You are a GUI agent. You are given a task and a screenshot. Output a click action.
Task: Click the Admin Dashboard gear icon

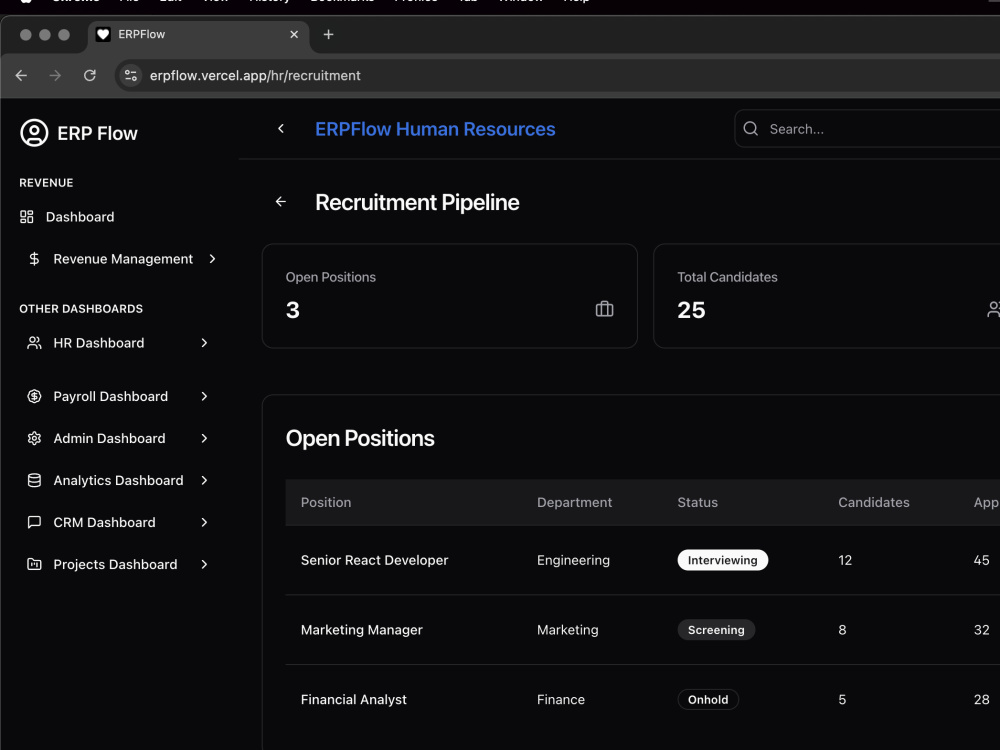tap(34, 439)
